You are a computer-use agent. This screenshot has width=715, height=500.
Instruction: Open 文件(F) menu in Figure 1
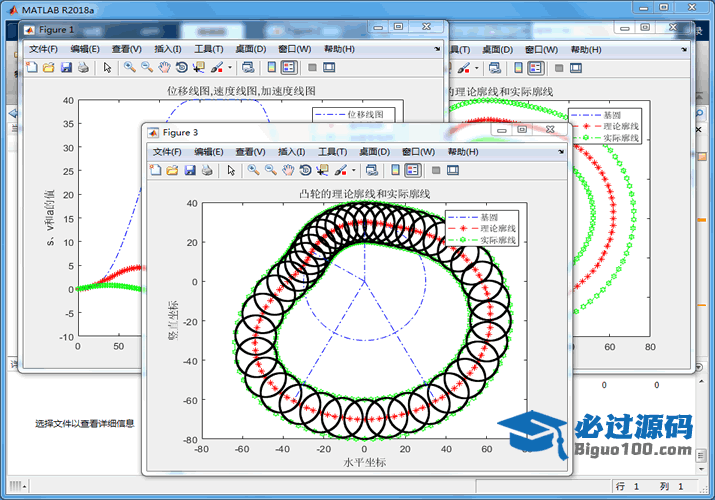coord(43,49)
